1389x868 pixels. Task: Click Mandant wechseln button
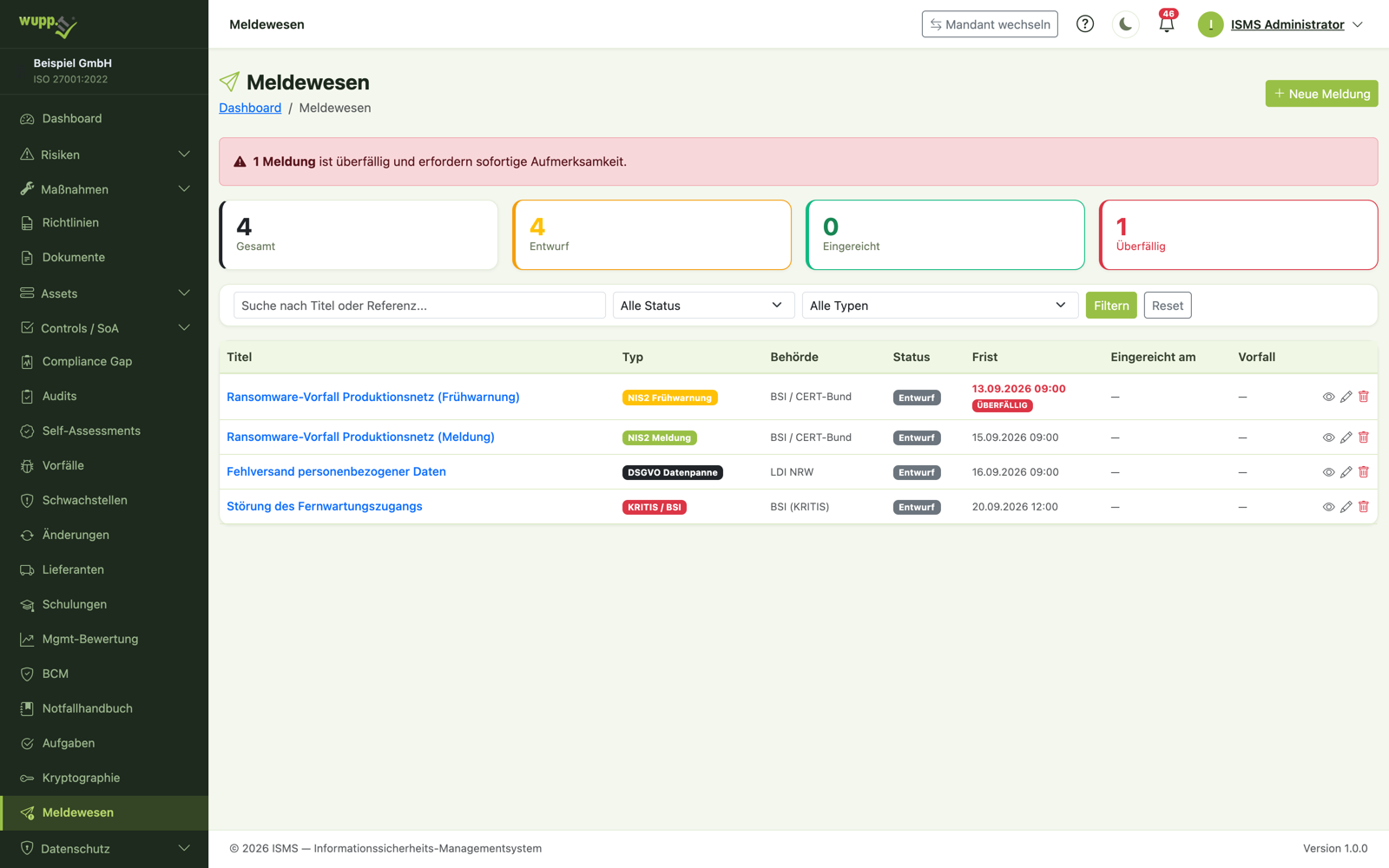coord(990,24)
